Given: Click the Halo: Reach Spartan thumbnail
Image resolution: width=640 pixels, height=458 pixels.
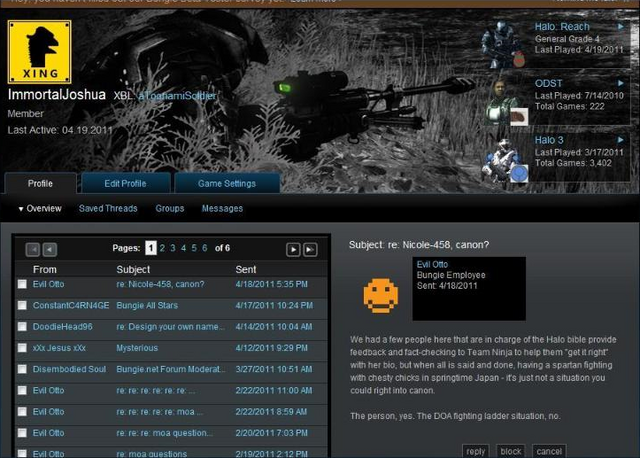Looking at the screenshot, I should pyautogui.click(x=503, y=45).
